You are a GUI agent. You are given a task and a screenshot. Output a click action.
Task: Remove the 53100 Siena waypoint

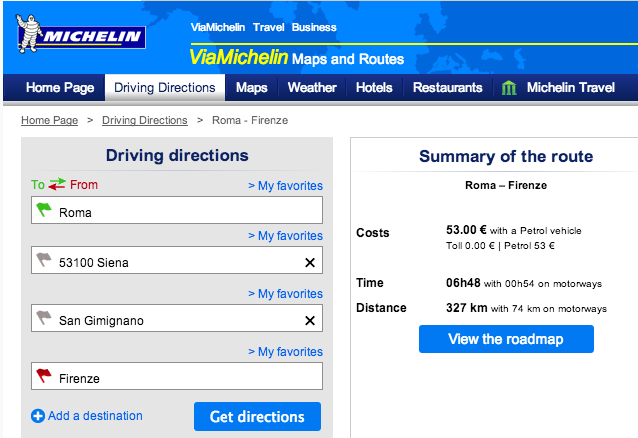310,263
